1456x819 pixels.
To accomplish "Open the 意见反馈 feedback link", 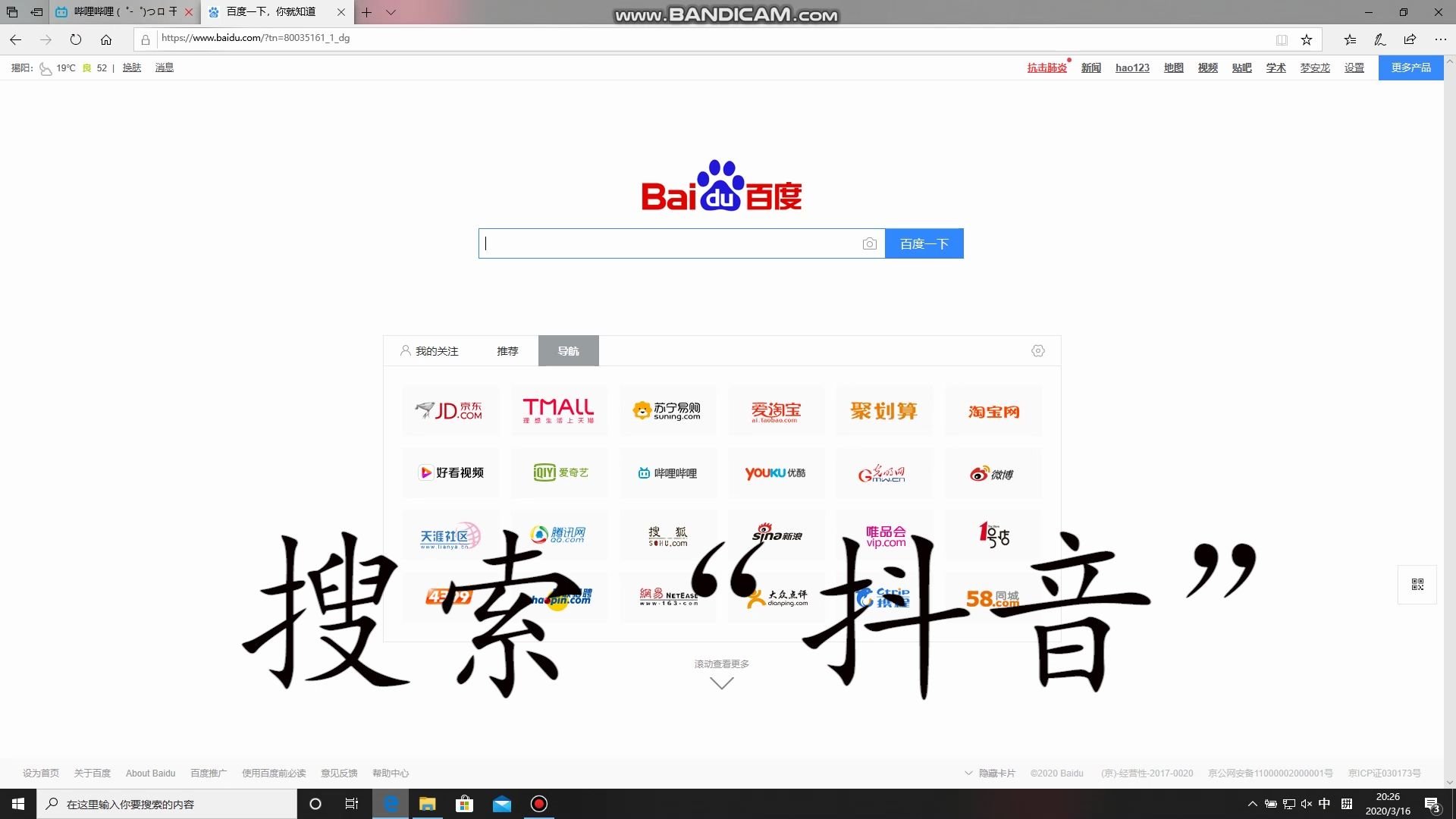I will (x=338, y=773).
